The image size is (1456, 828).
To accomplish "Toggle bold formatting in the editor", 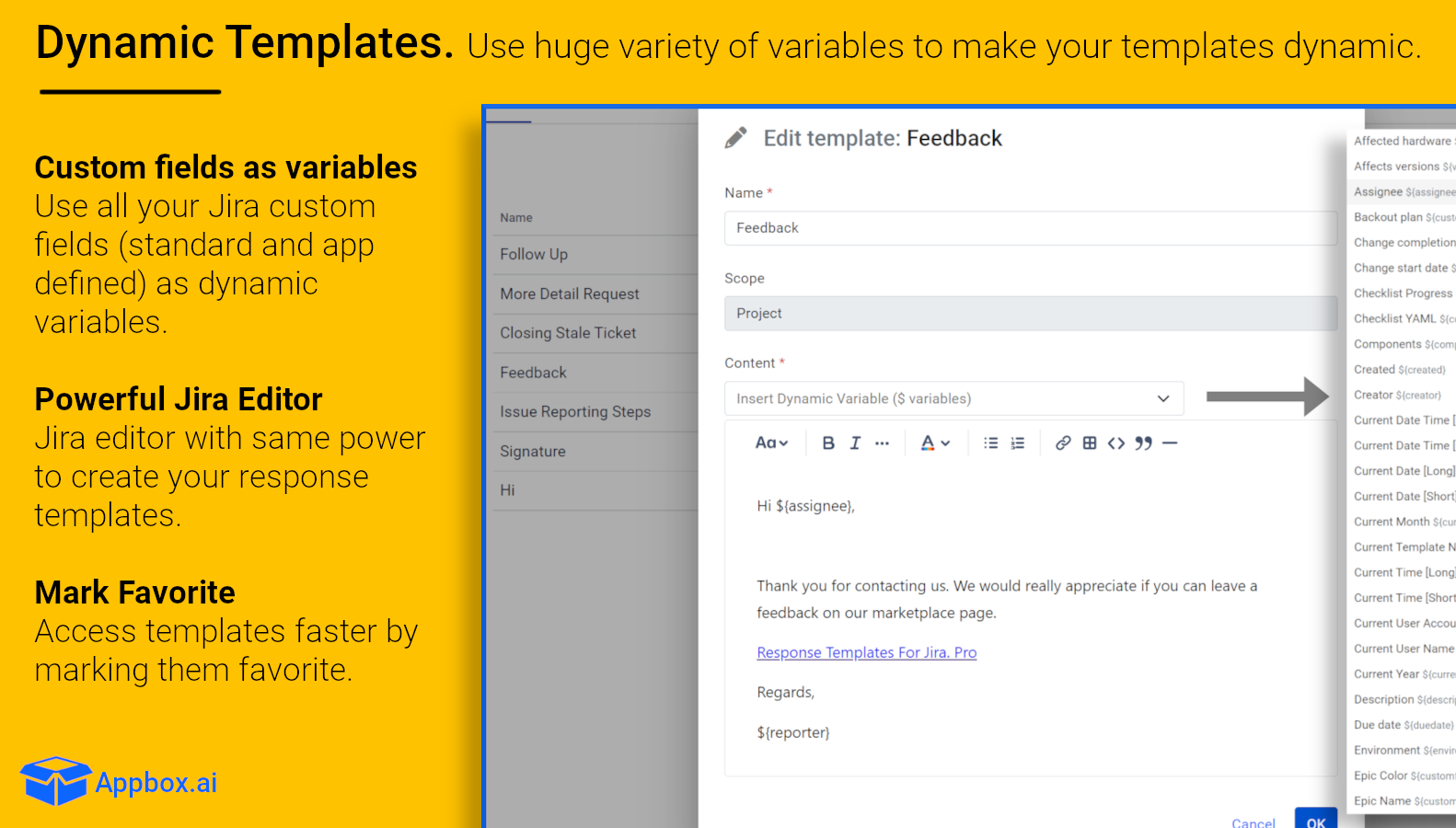I will (828, 443).
